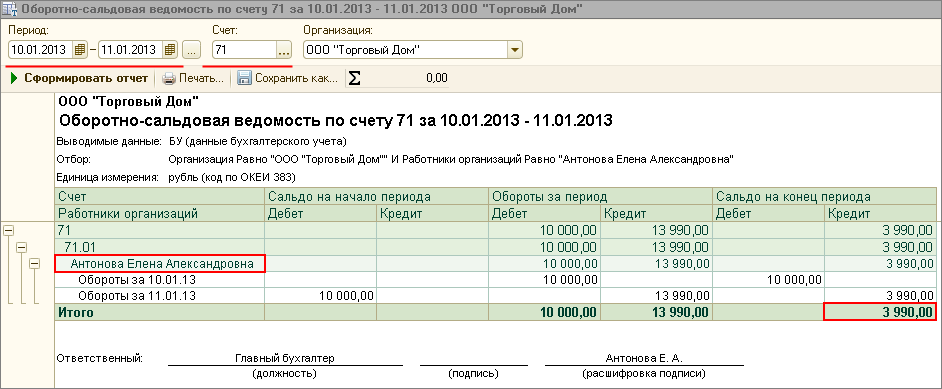Screen dimensions: 942x389
Task: Open period selection ellipsis button
Action: [192, 50]
